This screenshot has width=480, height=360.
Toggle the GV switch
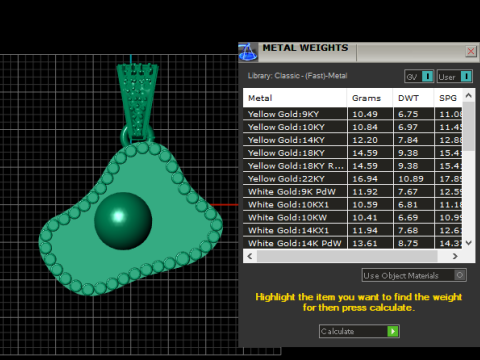419,76
